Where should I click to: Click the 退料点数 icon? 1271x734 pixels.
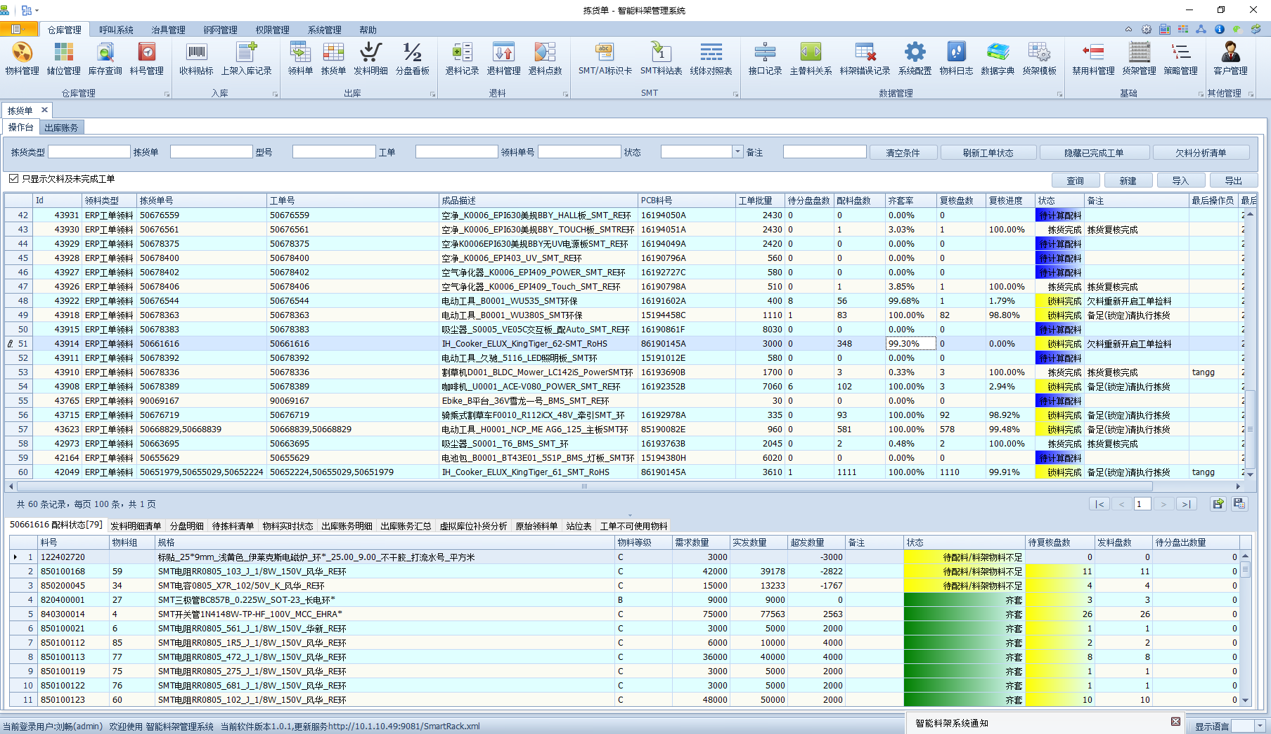(544, 58)
